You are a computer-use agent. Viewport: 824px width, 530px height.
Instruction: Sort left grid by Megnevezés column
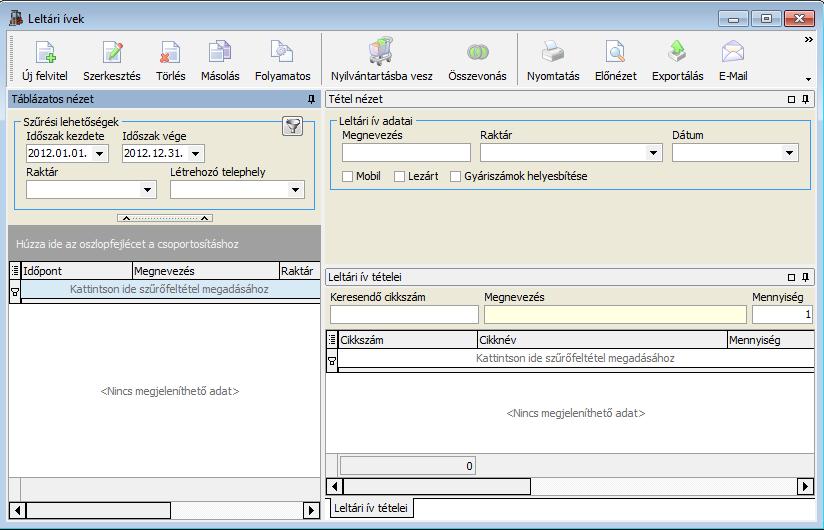pos(205,271)
